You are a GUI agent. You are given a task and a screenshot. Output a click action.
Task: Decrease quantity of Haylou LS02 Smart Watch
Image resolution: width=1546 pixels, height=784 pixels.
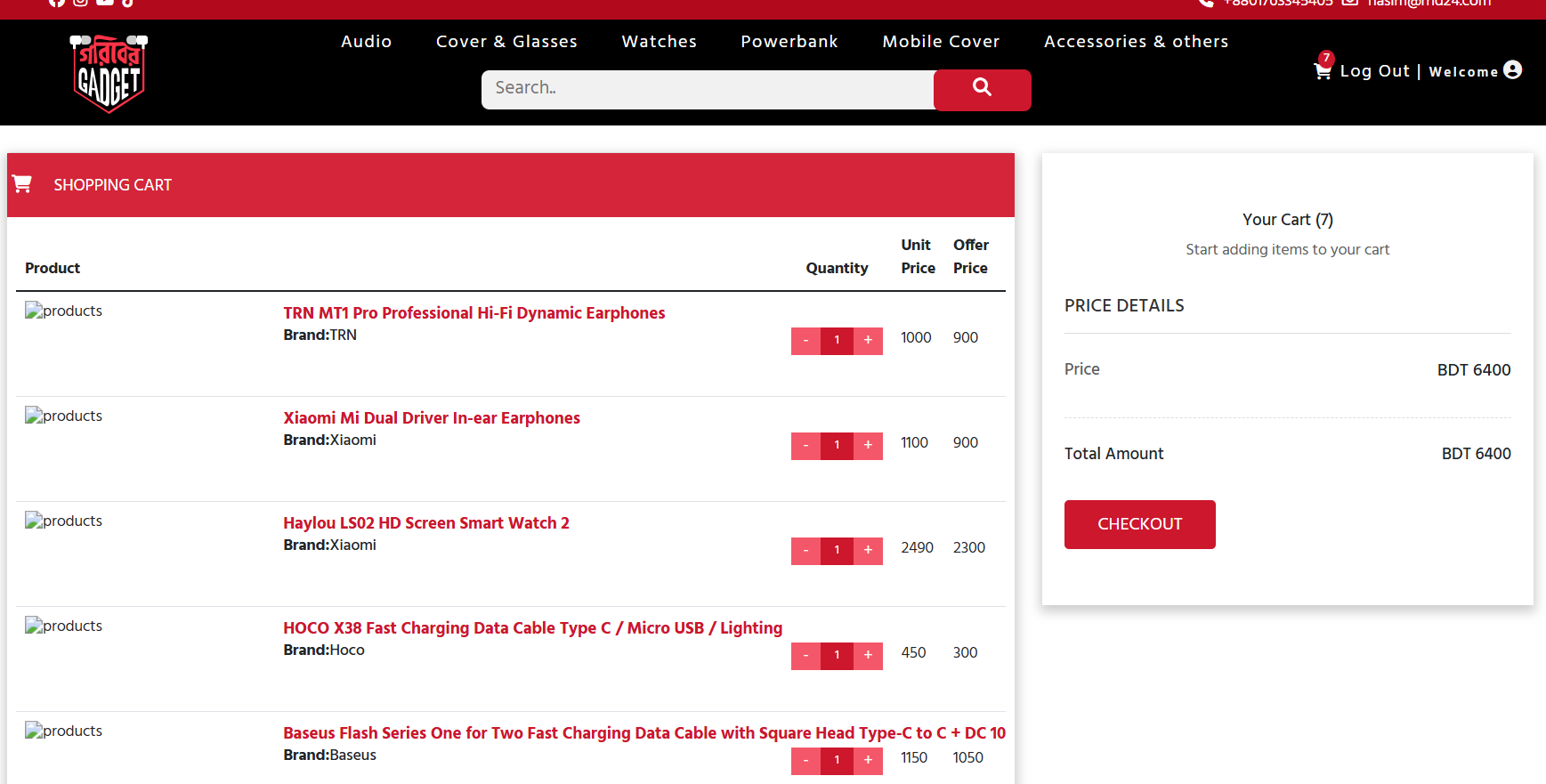point(805,551)
